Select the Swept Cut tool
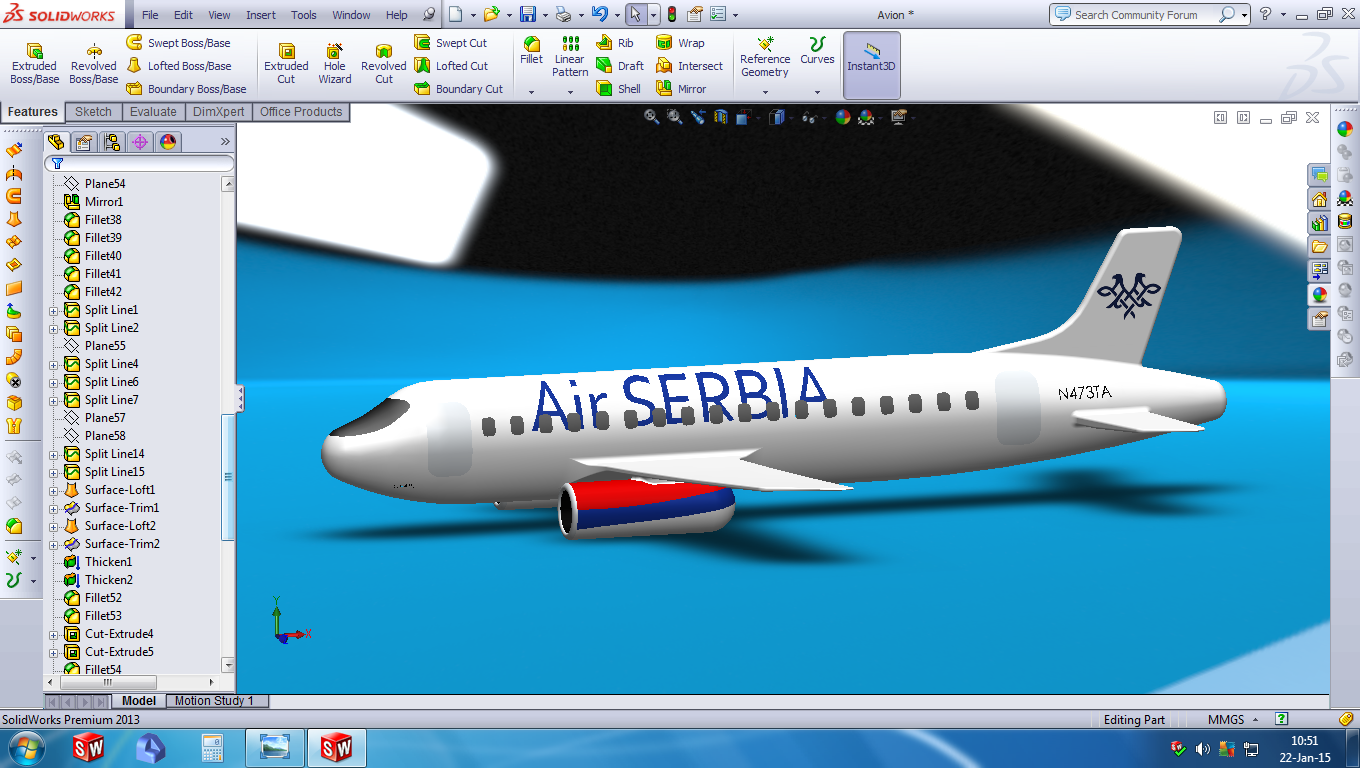This screenshot has width=1360, height=768. pyautogui.click(x=451, y=43)
